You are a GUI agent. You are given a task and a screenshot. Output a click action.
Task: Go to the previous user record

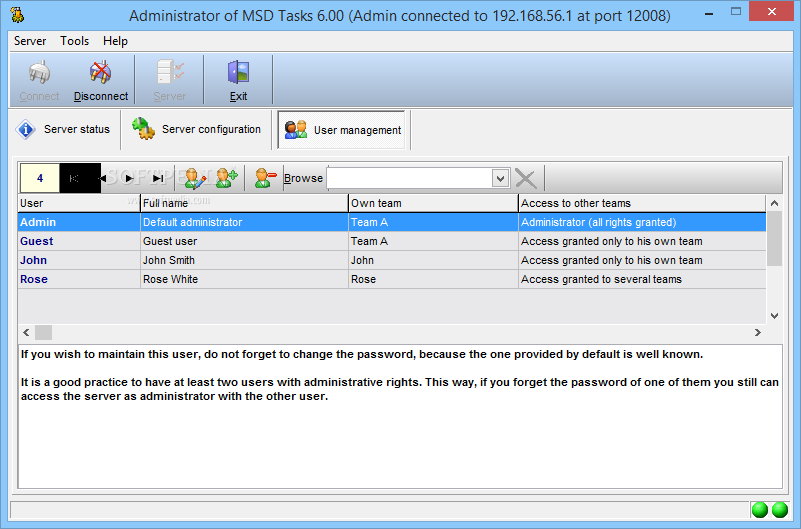pos(102,178)
